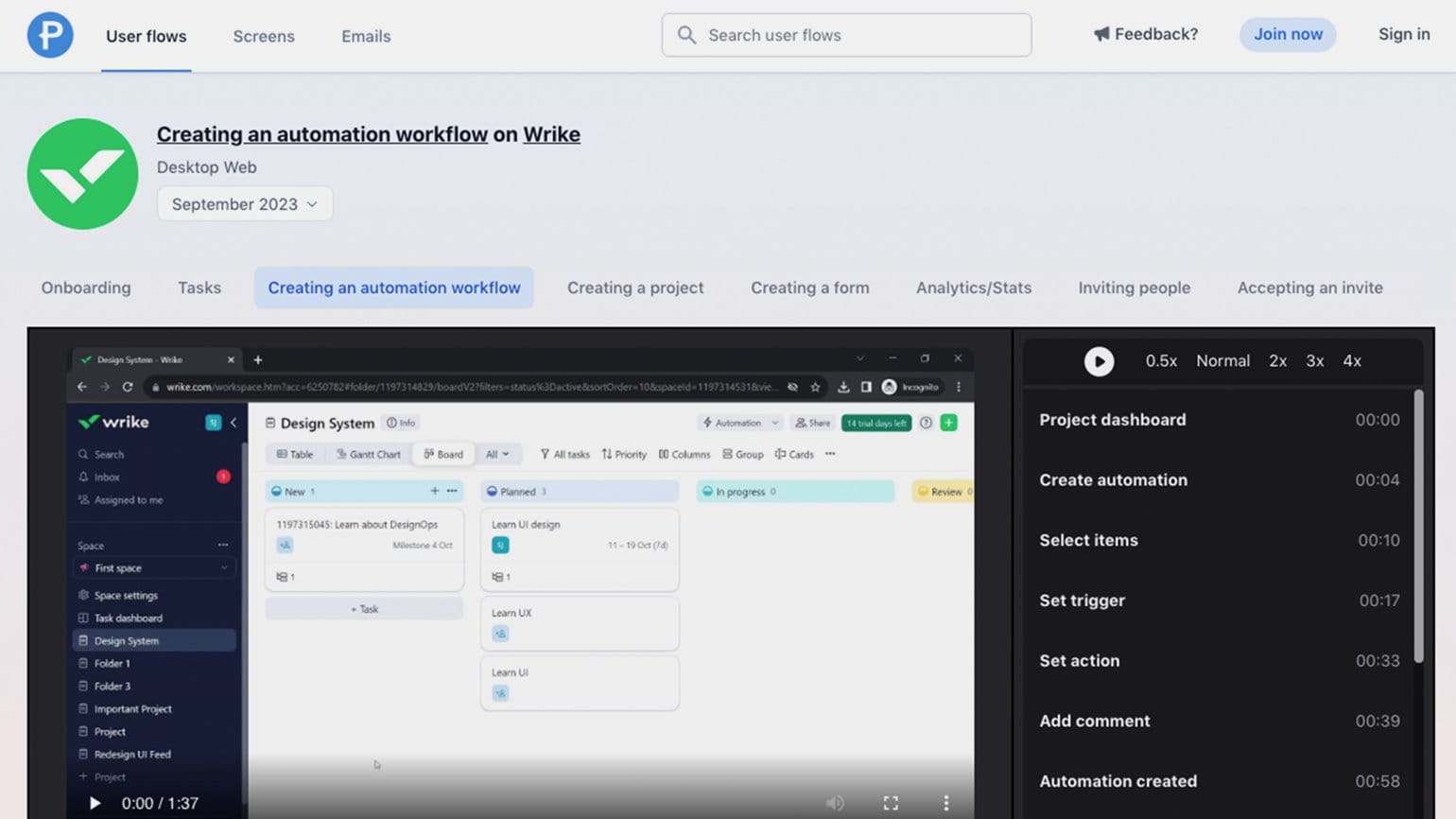Click the blue P site logo

[x=50, y=35]
